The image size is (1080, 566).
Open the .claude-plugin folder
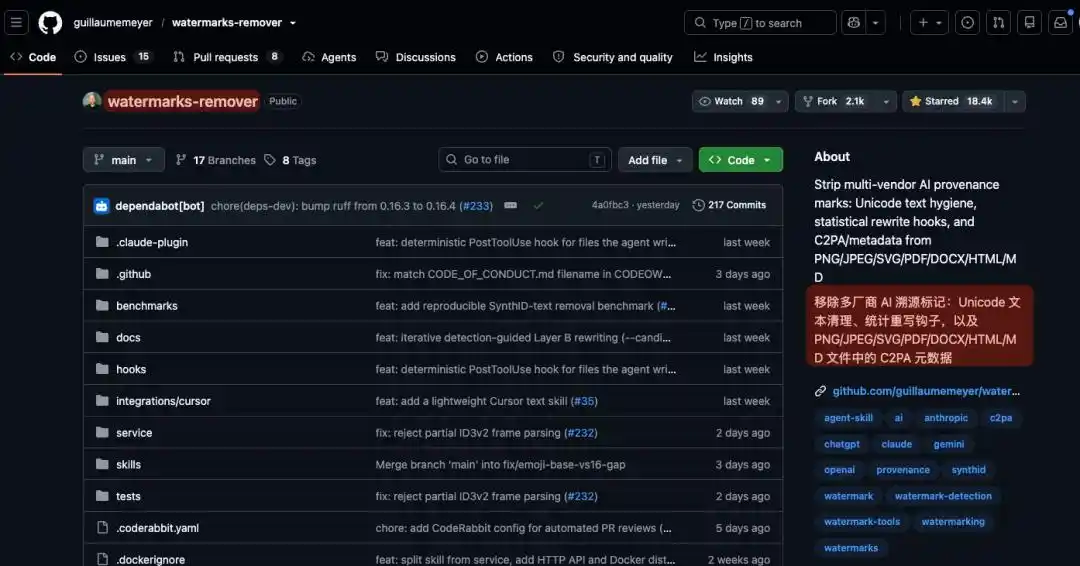pyautogui.click(x=152, y=242)
